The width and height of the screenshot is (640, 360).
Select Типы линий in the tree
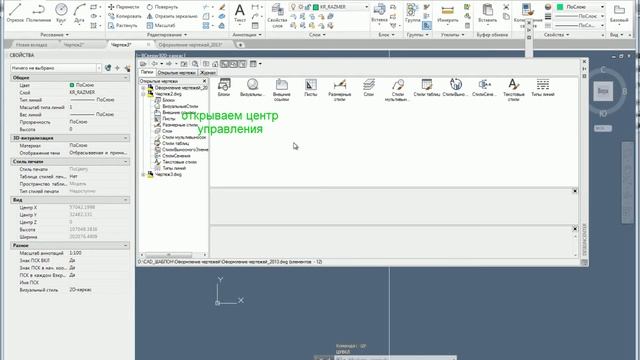[174, 168]
